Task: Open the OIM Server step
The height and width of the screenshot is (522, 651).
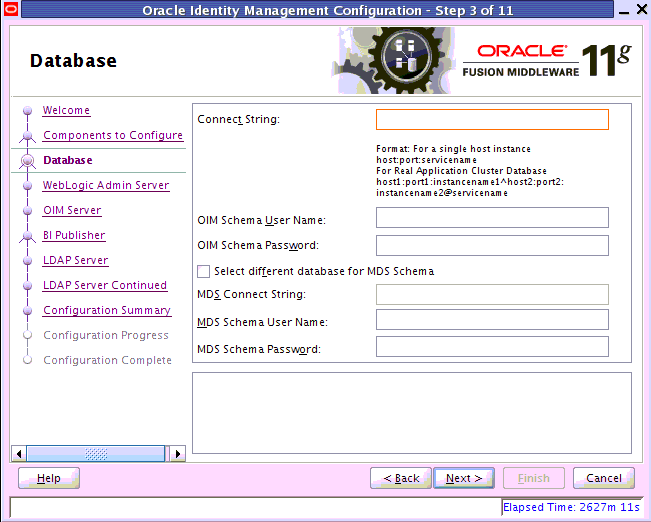Action: coord(72,210)
